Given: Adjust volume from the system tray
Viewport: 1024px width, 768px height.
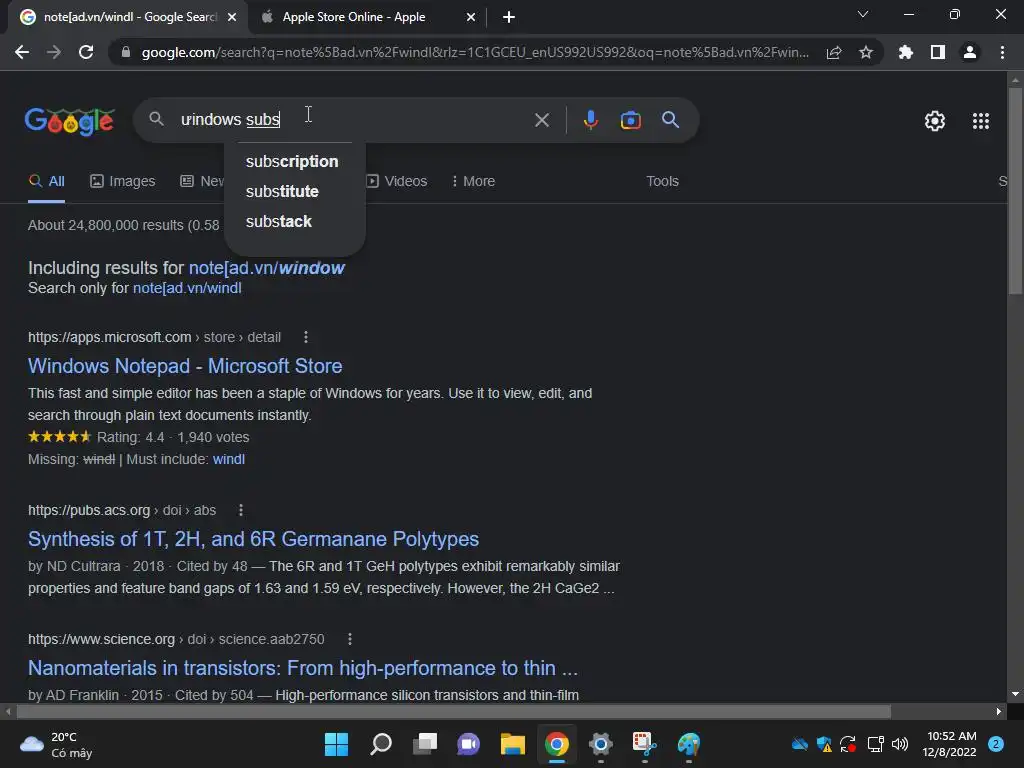Looking at the screenshot, I should coord(900,744).
